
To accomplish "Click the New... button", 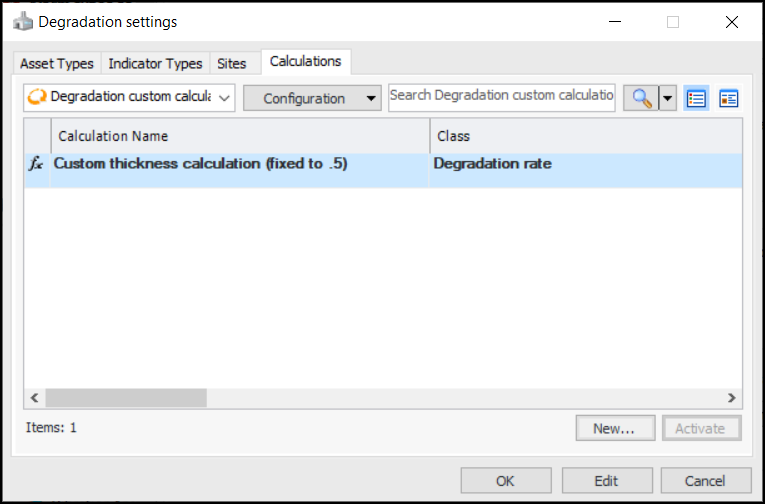I will (x=614, y=428).
